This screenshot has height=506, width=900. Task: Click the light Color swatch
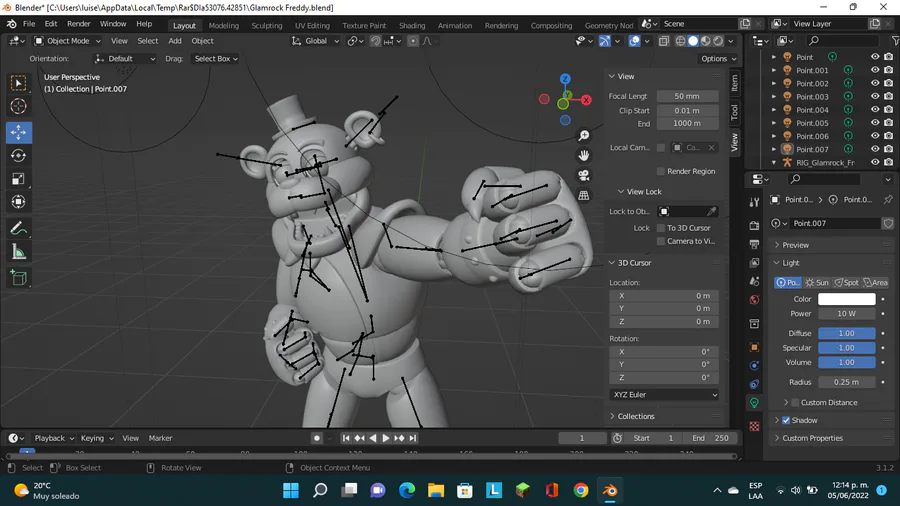tap(847, 299)
